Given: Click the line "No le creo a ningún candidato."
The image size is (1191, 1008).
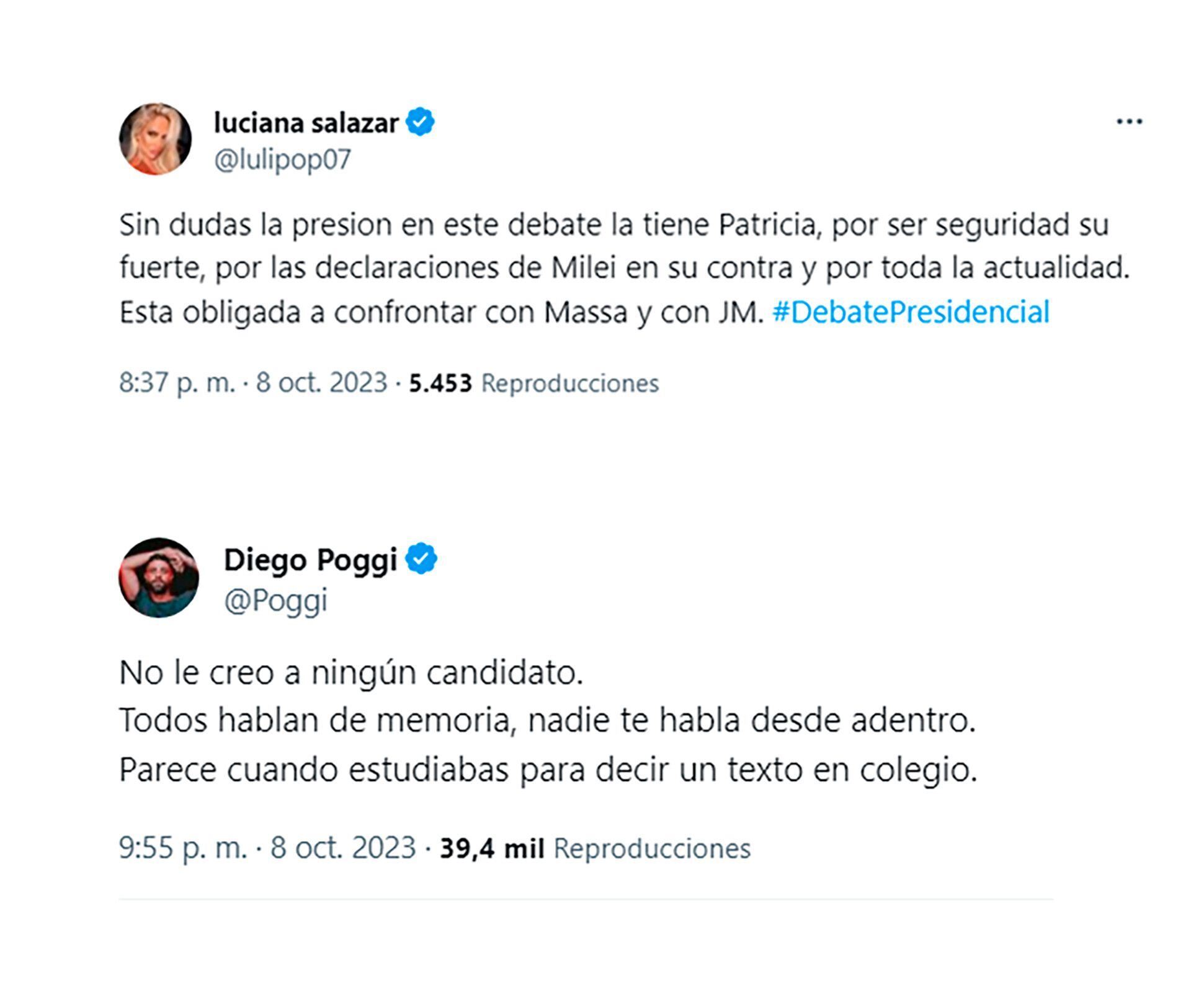Looking at the screenshot, I should click(351, 672).
